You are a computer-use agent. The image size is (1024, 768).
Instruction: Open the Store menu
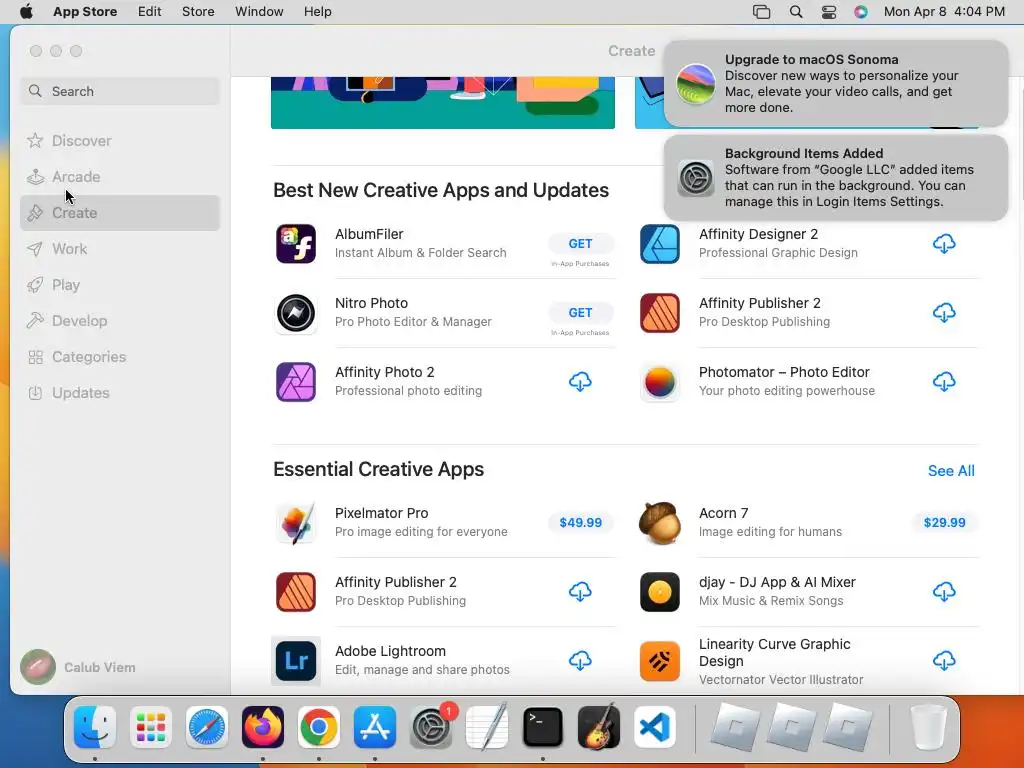pos(198,12)
